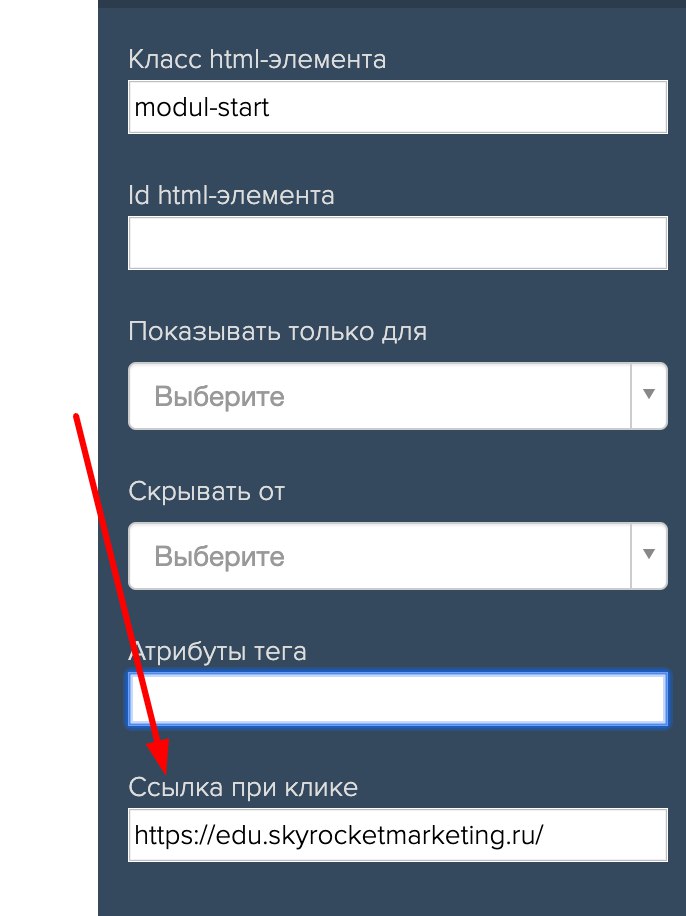Screen dimensions: 686x916
Task: Click the Id html-элемента label
Action: coord(231,196)
